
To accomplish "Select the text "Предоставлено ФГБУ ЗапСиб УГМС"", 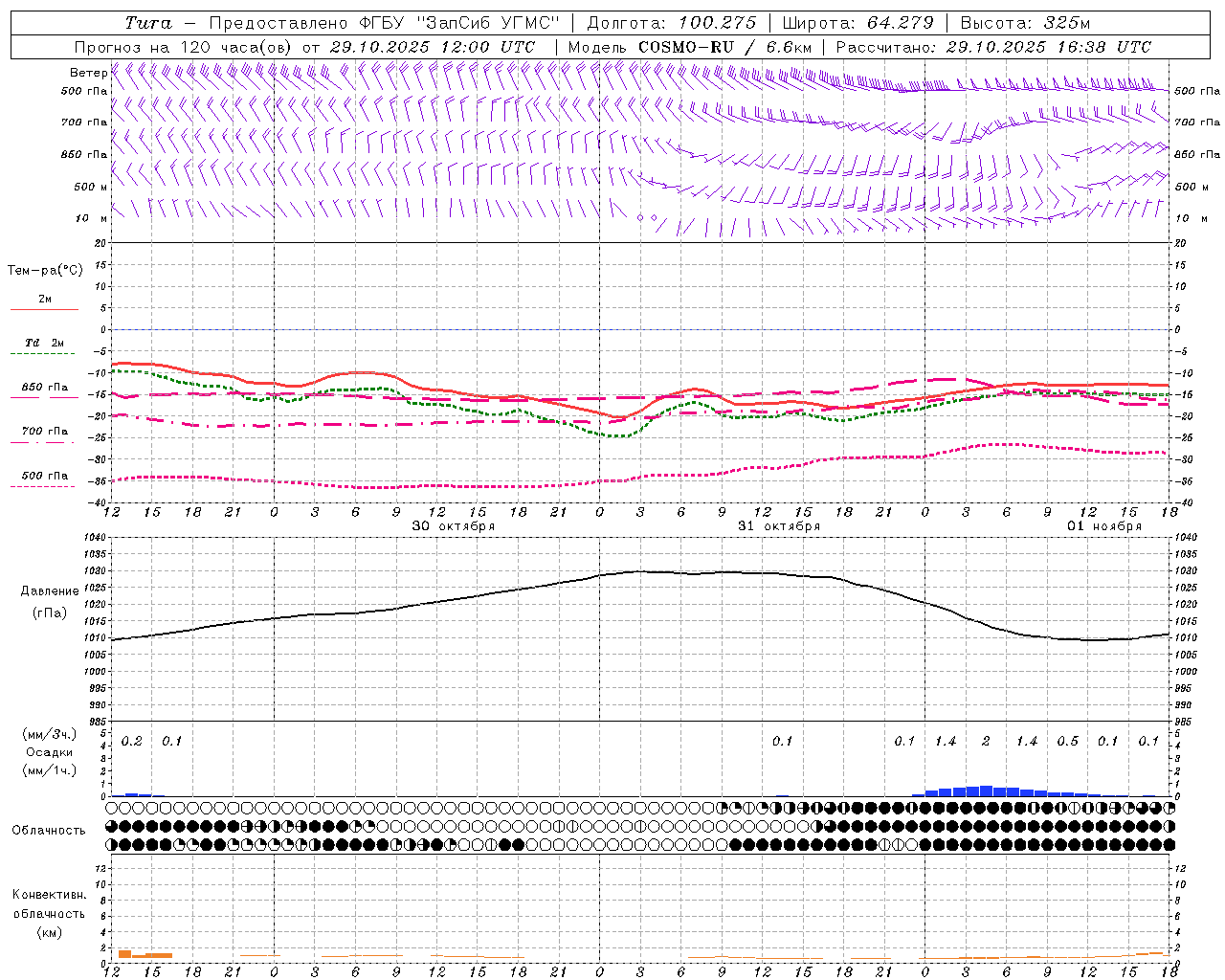I will (384, 23).
